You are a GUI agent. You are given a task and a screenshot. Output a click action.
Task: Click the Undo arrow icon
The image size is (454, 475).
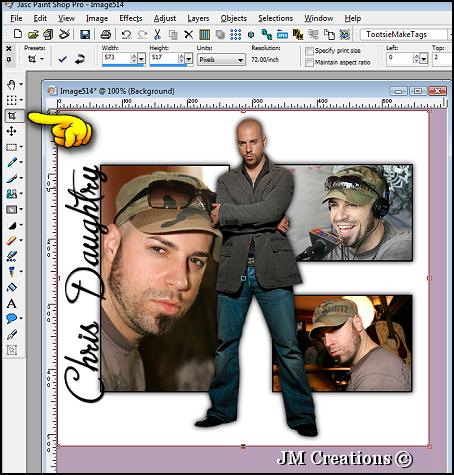click(126, 34)
